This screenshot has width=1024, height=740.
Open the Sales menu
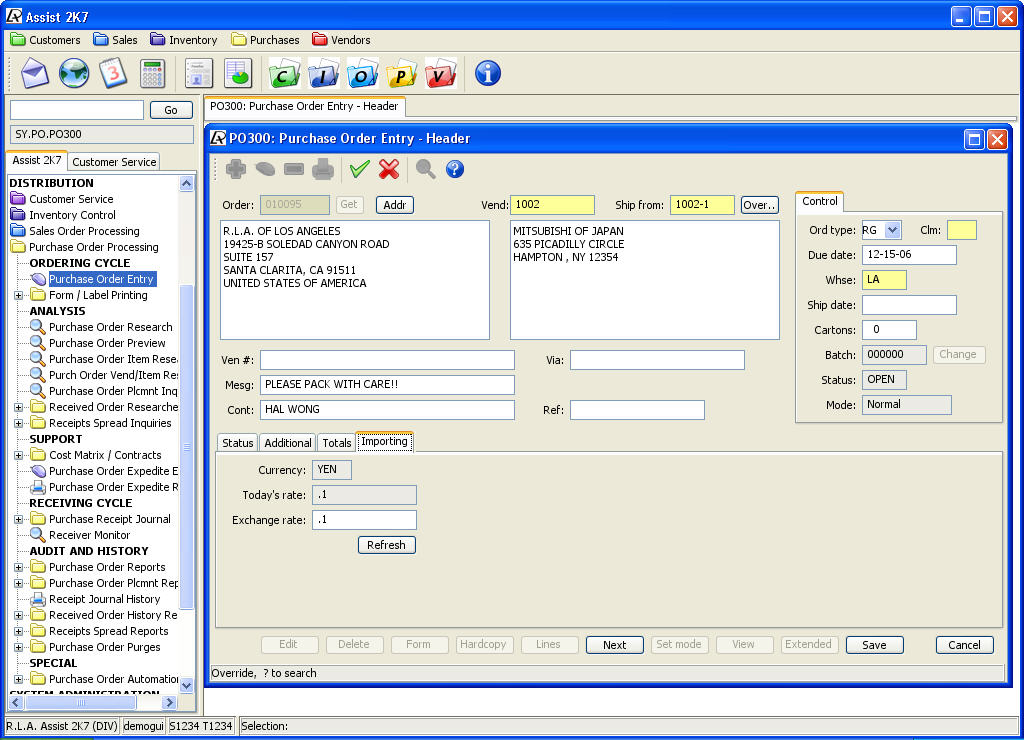click(x=116, y=40)
